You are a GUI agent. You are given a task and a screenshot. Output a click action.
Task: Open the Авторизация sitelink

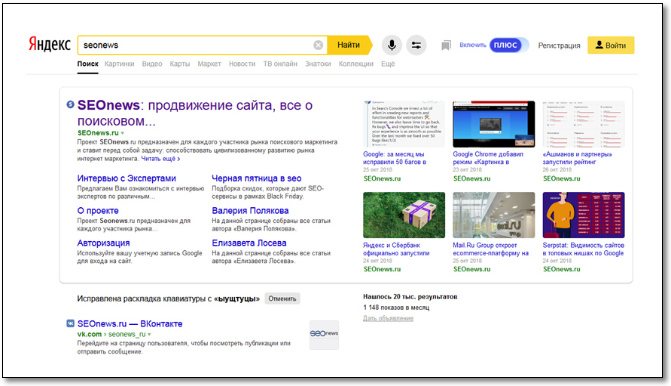[x=103, y=243]
